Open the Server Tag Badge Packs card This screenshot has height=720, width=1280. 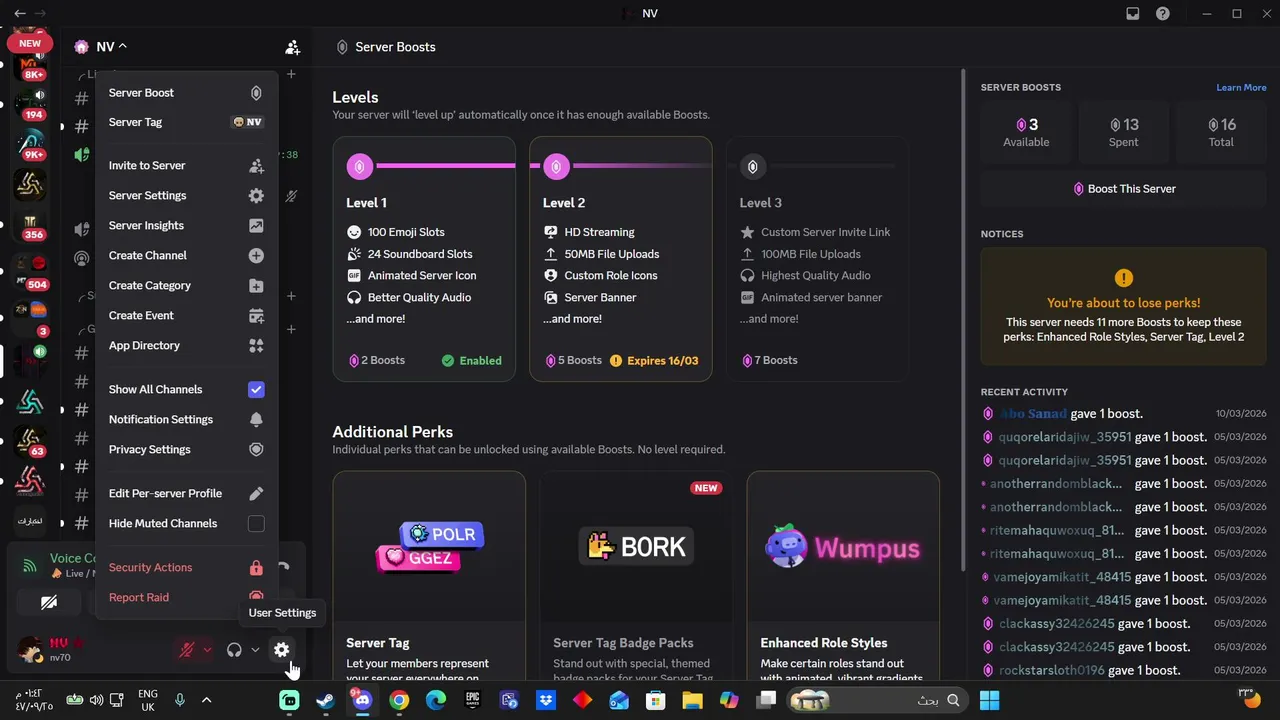(x=636, y=577)
